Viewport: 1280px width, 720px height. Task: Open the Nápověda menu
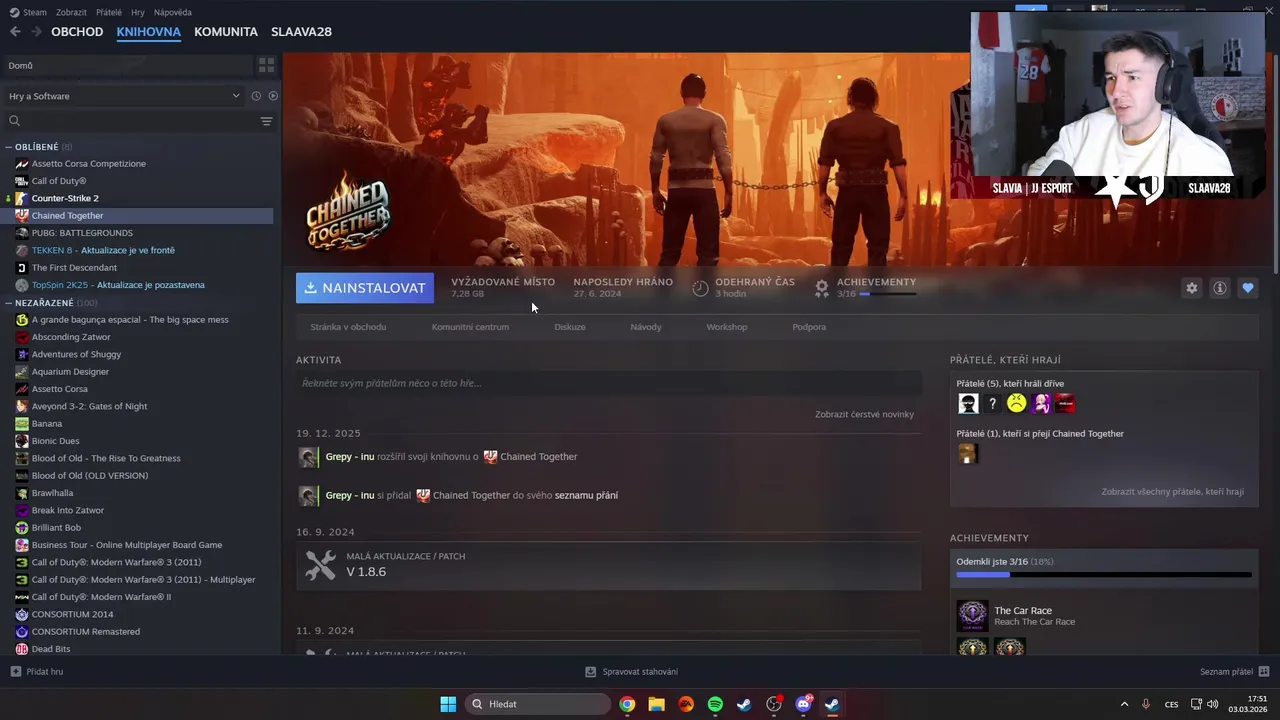point(173,12)
